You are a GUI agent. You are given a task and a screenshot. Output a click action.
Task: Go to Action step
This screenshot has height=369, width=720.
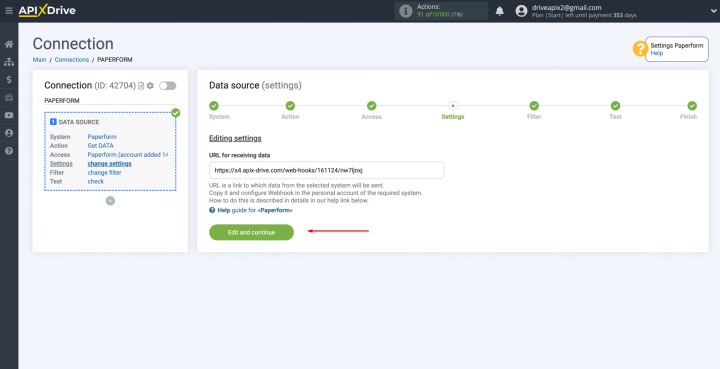point(290,106)
